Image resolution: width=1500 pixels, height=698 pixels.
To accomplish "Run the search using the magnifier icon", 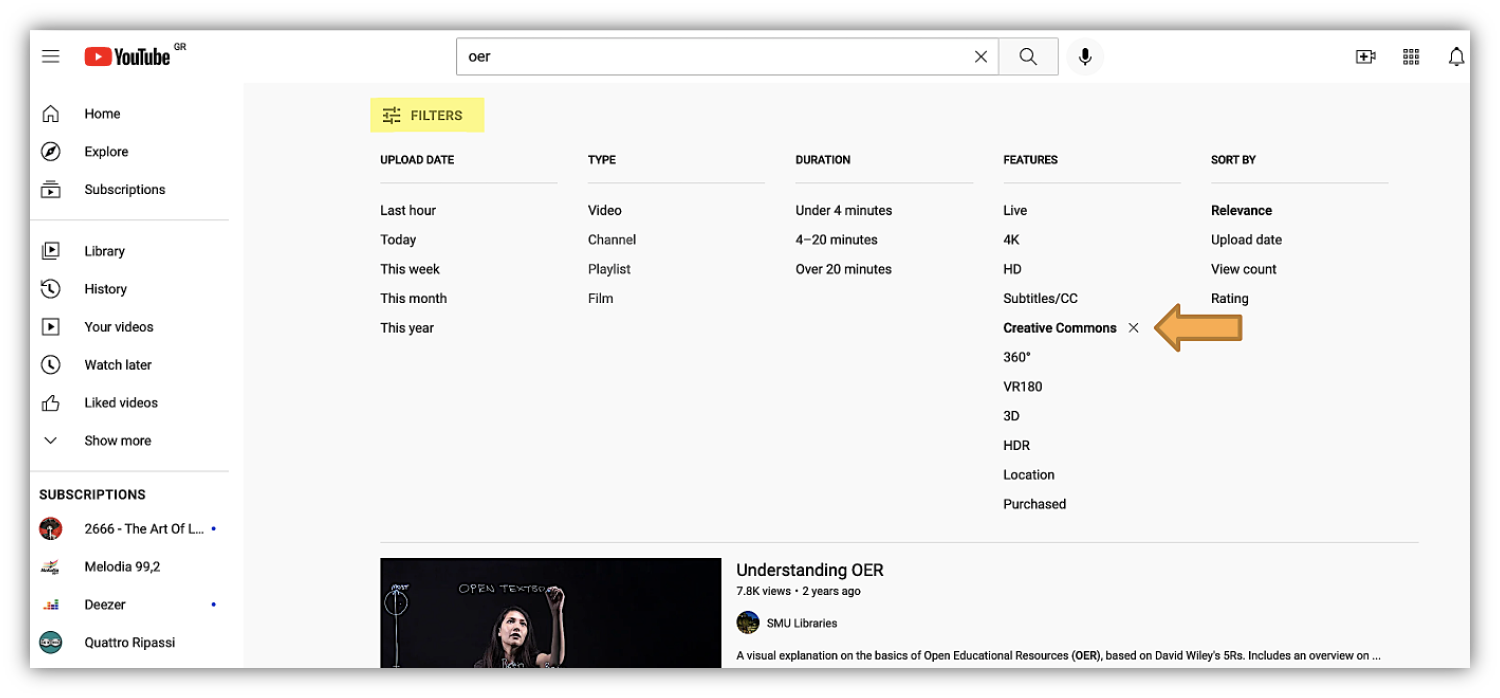I will (1028, 56).
